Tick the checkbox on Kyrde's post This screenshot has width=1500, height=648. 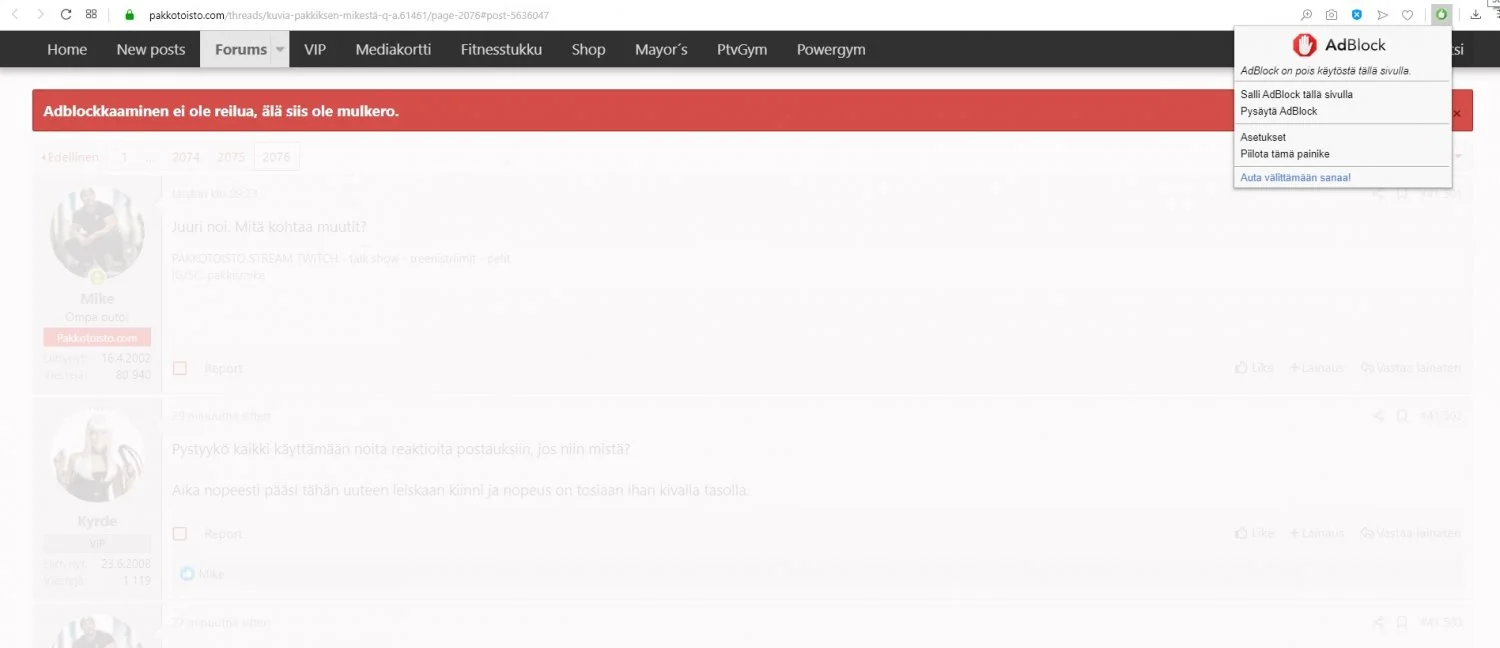[180, 534]
